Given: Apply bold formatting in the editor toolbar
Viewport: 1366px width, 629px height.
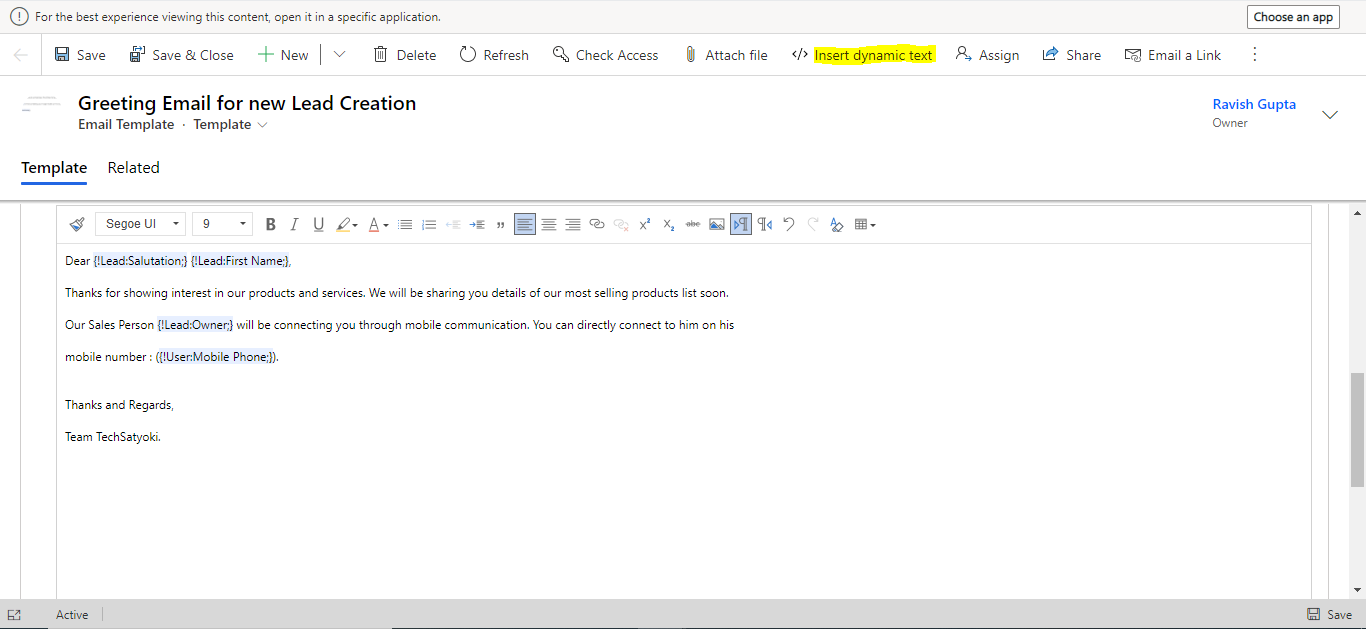Looking at the screenshot, I should point(271,224).
